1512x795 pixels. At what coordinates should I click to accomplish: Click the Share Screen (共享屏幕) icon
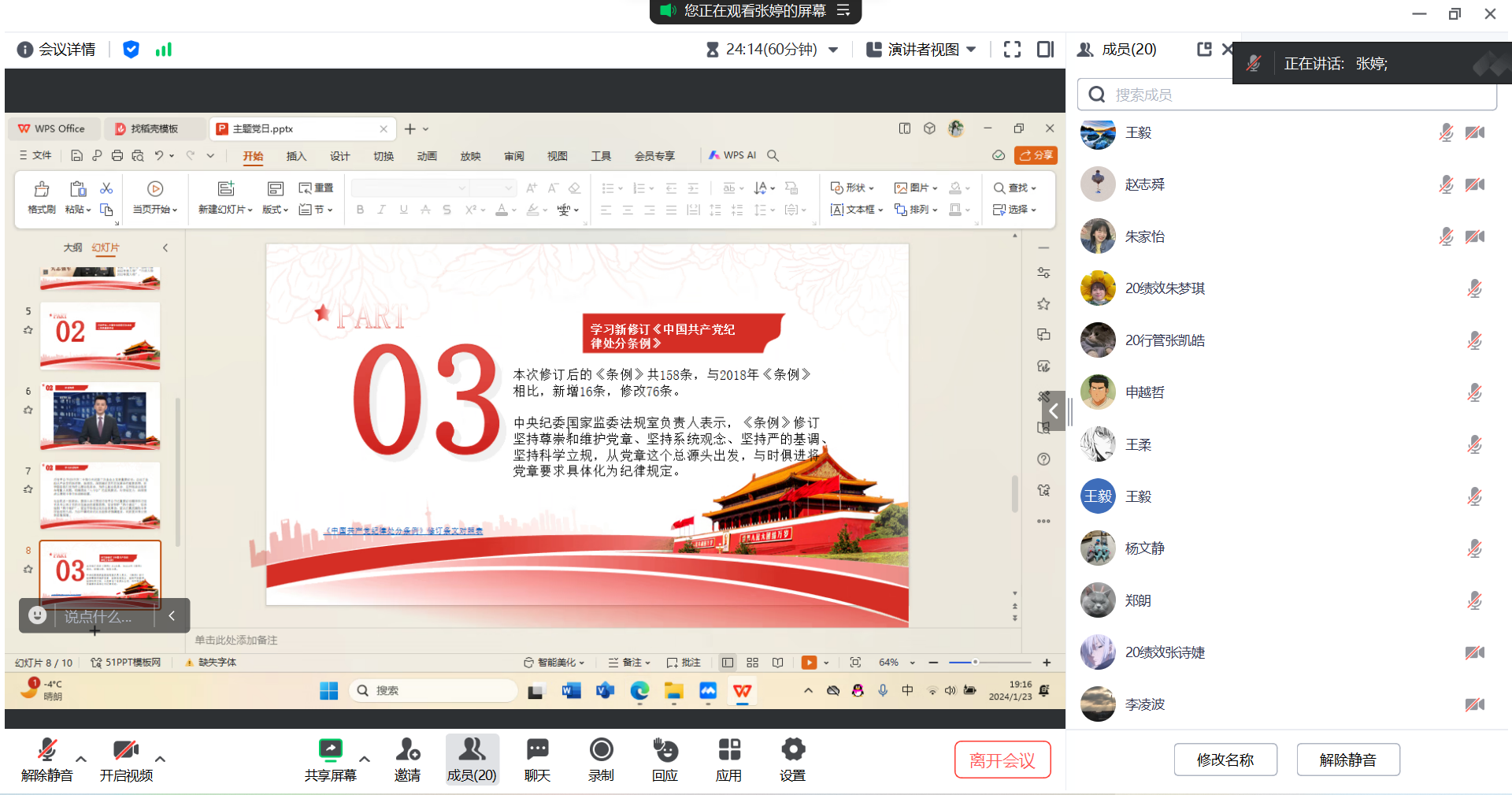(x=330, y=751)
